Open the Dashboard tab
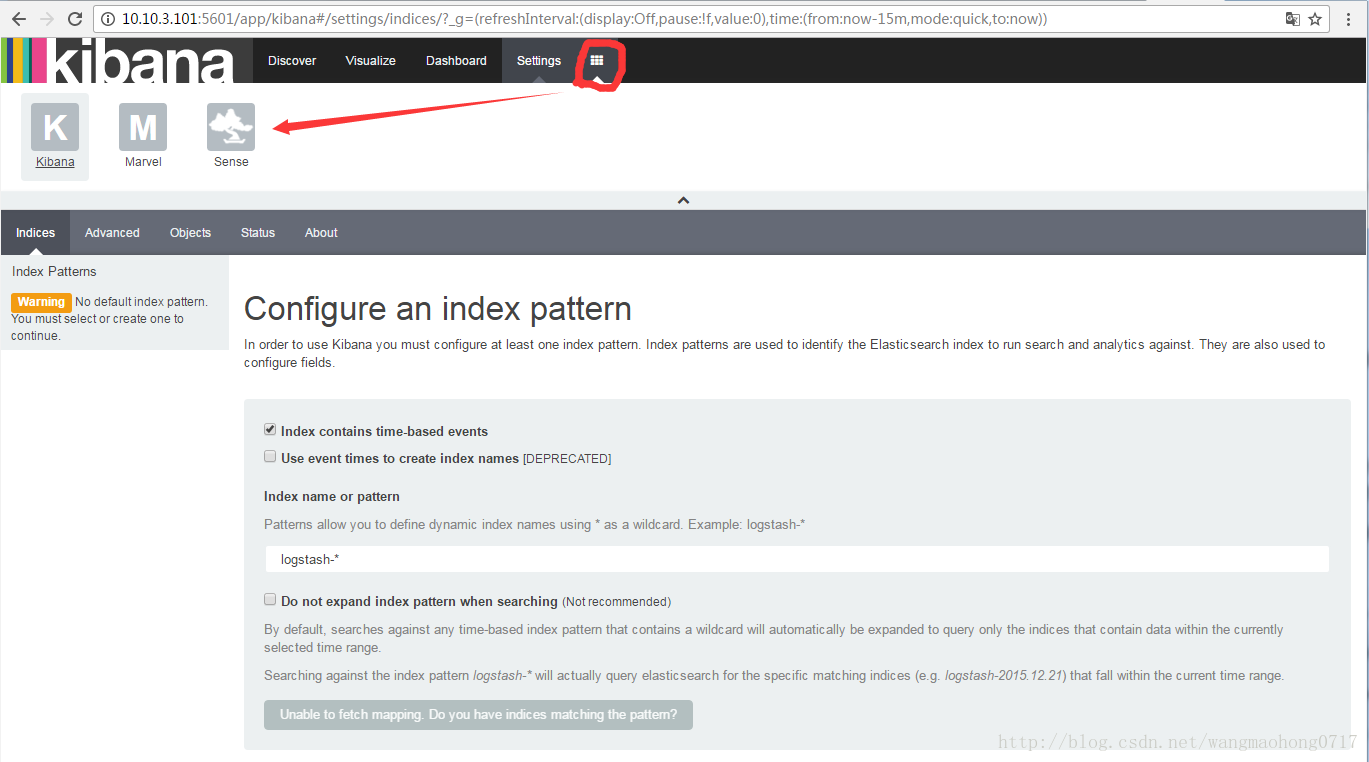 (x=456, y=61)
